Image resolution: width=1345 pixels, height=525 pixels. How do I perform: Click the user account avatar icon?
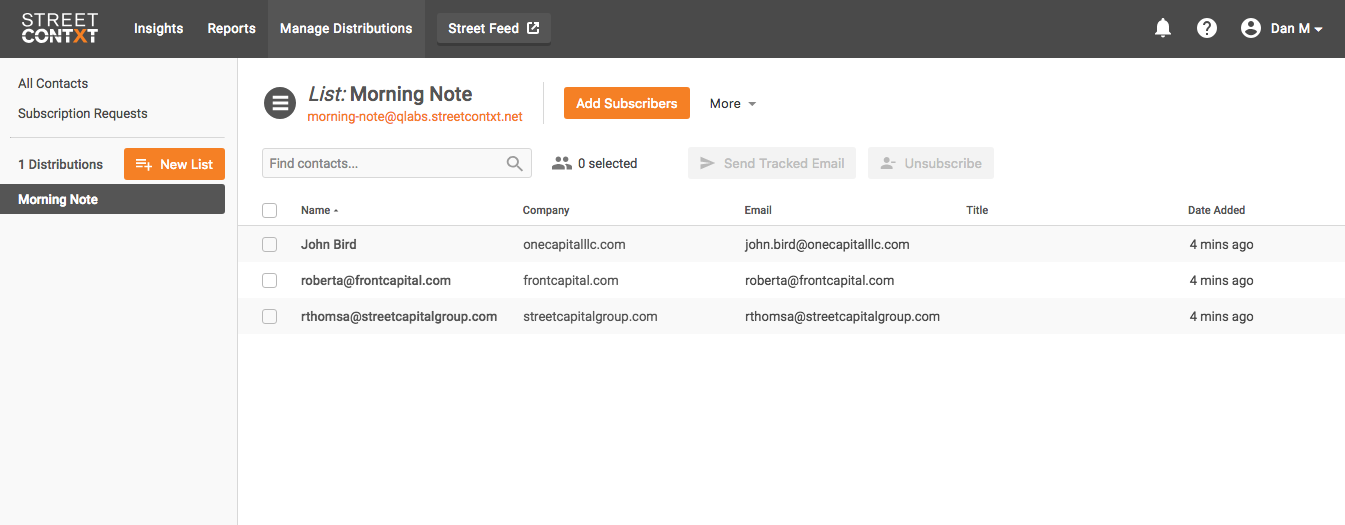pos(1251,29)
